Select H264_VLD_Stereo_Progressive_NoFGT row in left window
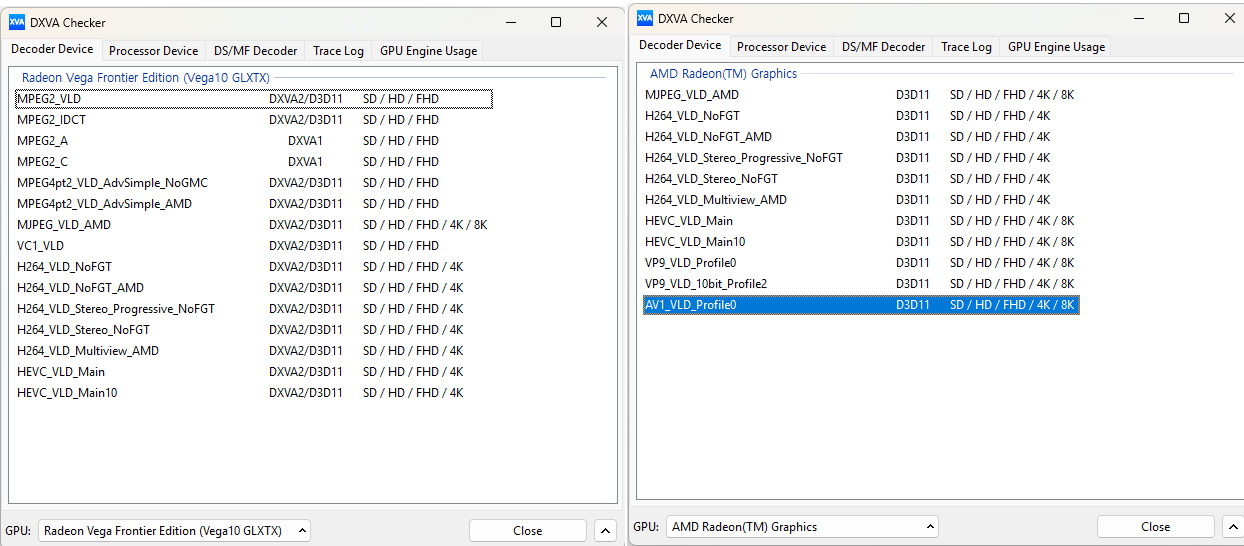This screenshot has width=1244, height=546. point(254,309)
